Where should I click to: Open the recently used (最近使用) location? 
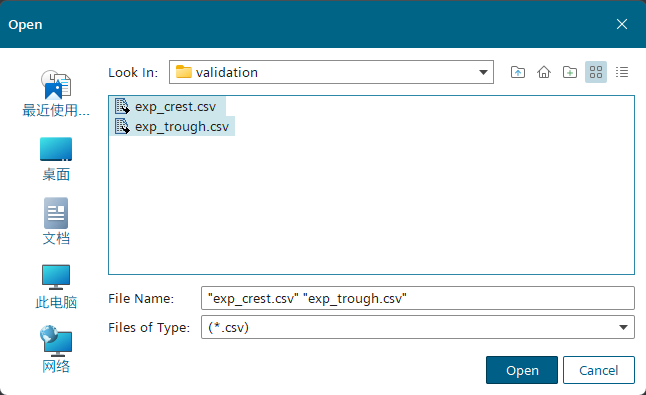tap(56, 94)
